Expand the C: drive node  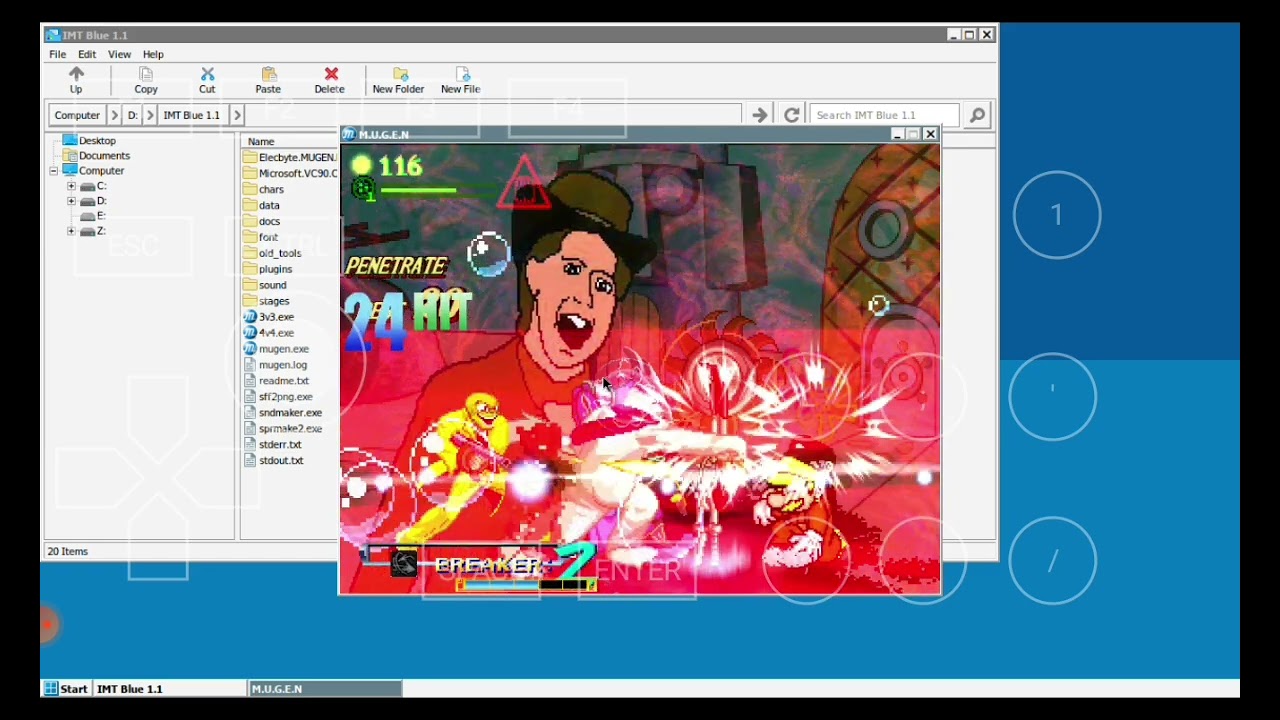tap(71, 186)
